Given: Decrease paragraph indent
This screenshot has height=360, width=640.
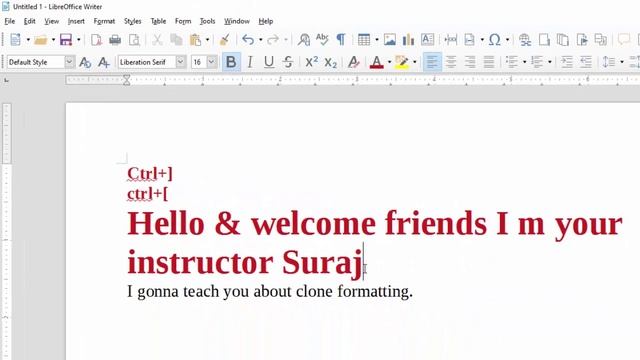Looking at the screenshot, I should pyautogui.click(x=586, y=62).
